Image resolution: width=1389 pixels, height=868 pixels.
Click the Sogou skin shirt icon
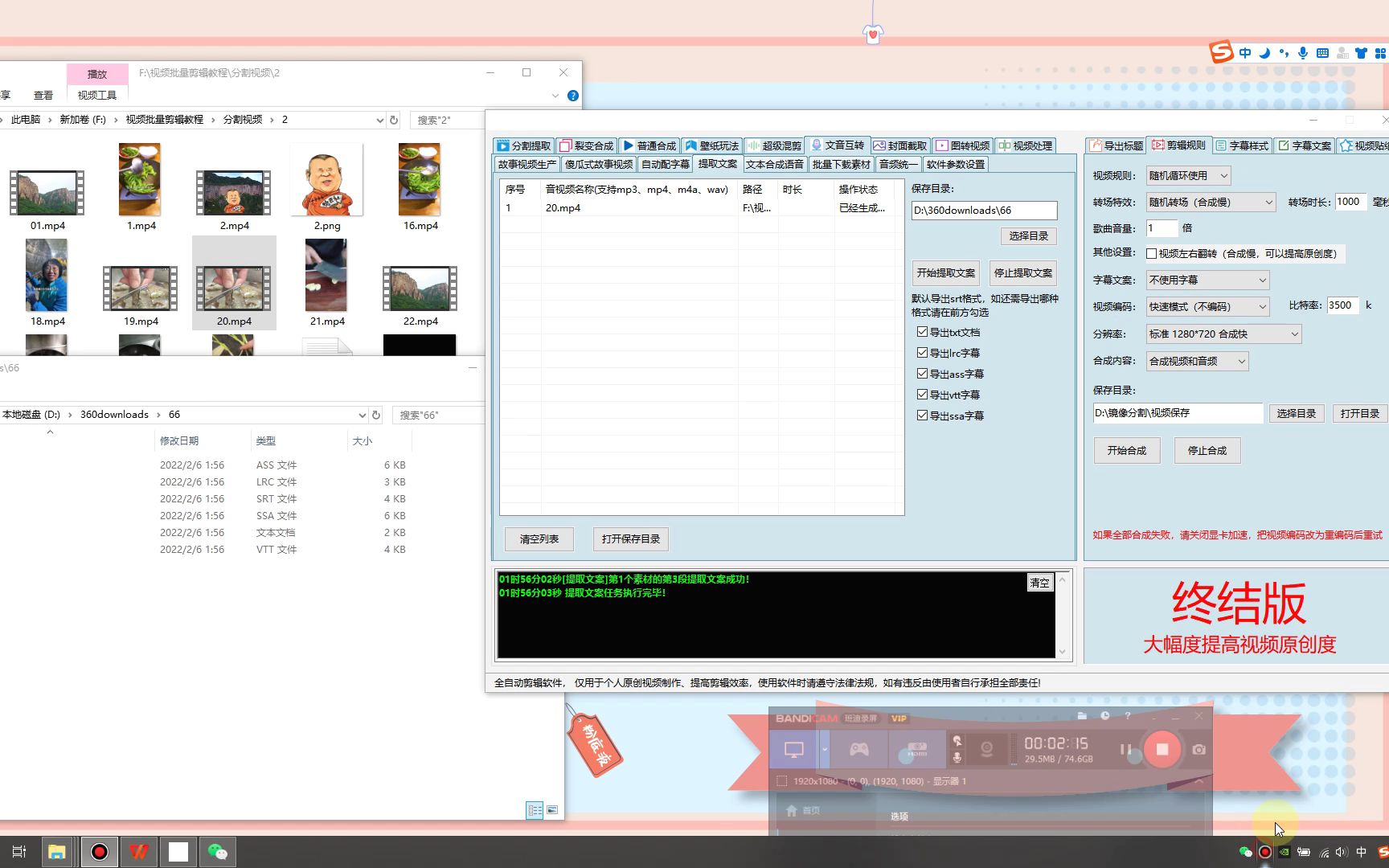tap(1361, 53)
